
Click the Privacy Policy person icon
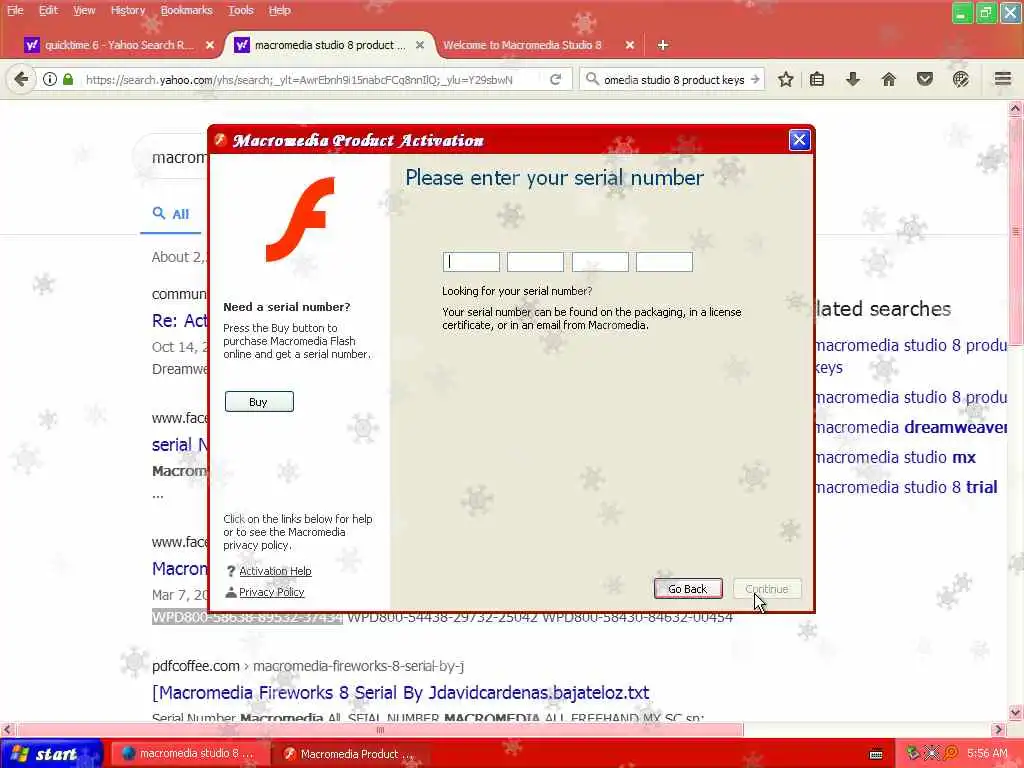[231, 592]
